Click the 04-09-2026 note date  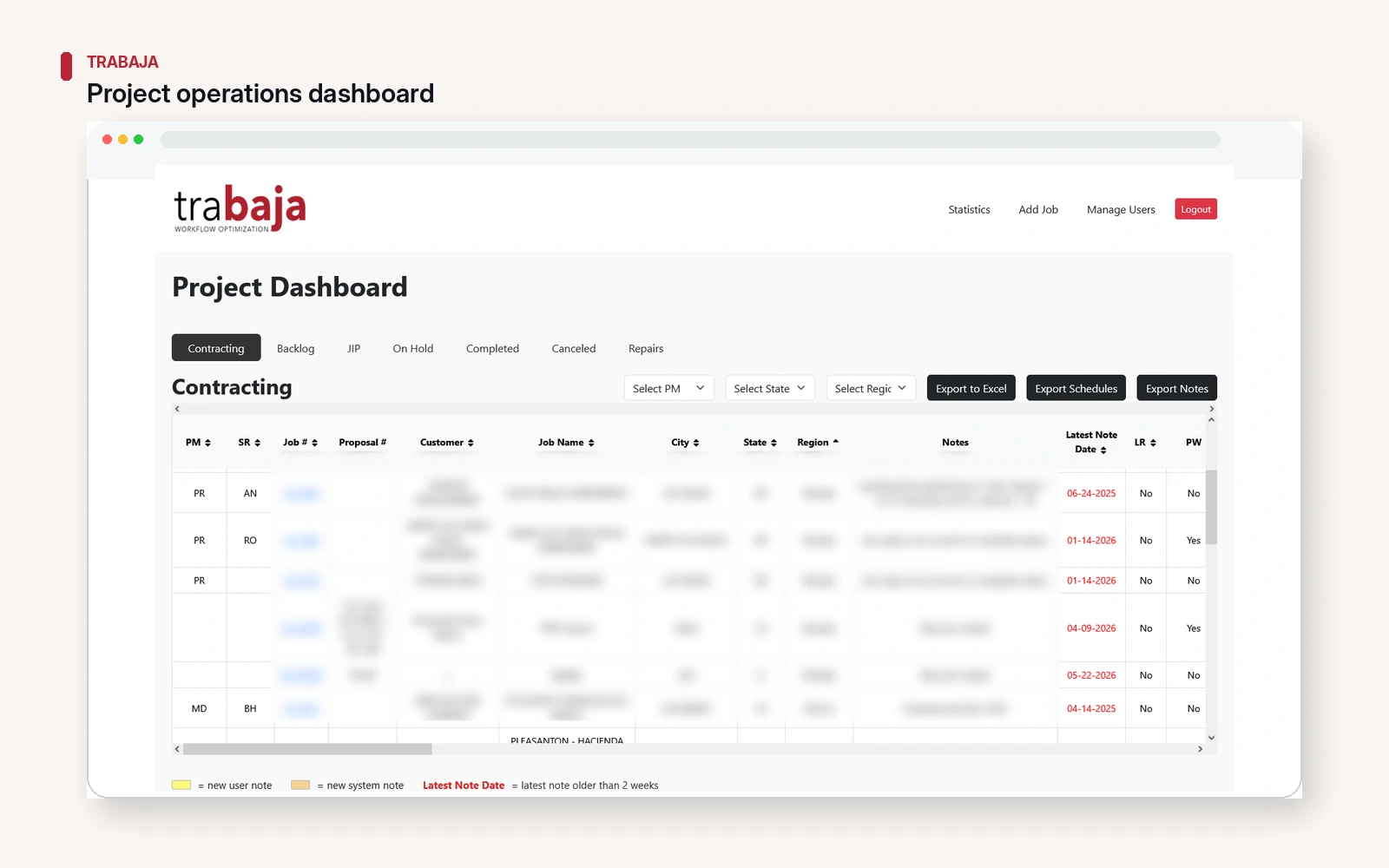tap(1091, 628)
